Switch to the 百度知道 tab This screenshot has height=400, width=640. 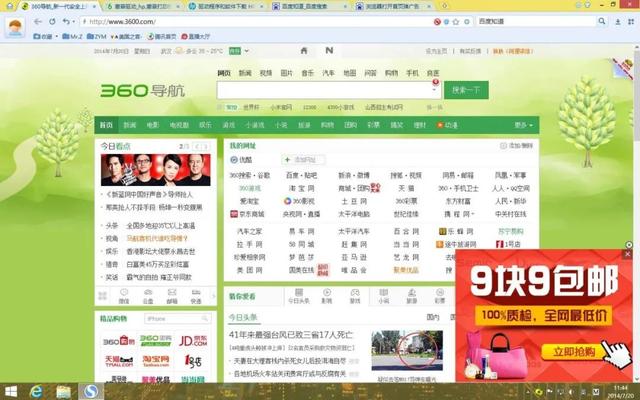coord(309,7)
